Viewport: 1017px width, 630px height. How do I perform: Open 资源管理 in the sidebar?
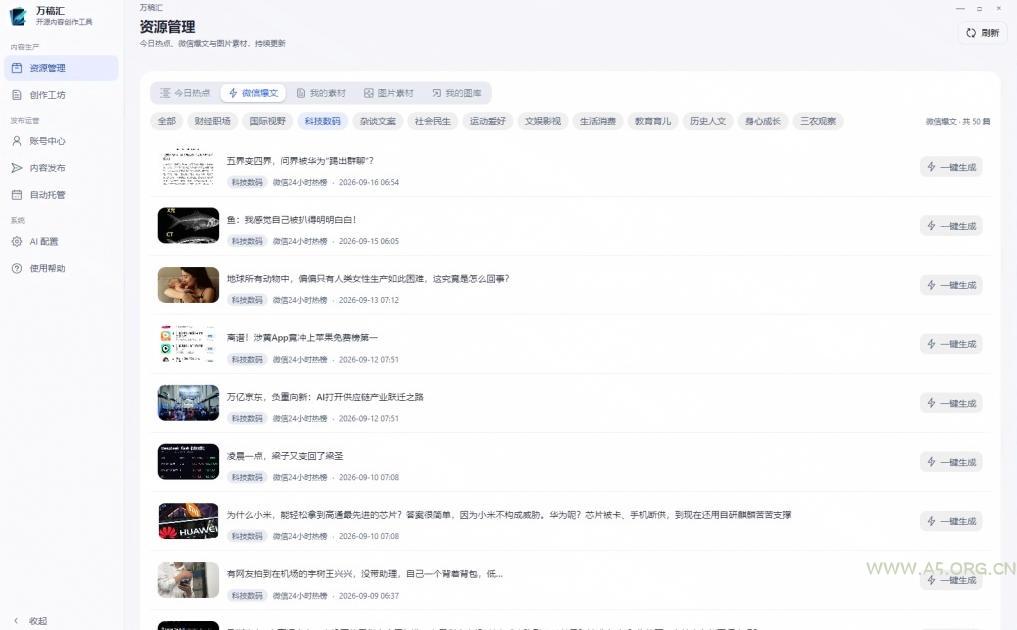[61, 68]
